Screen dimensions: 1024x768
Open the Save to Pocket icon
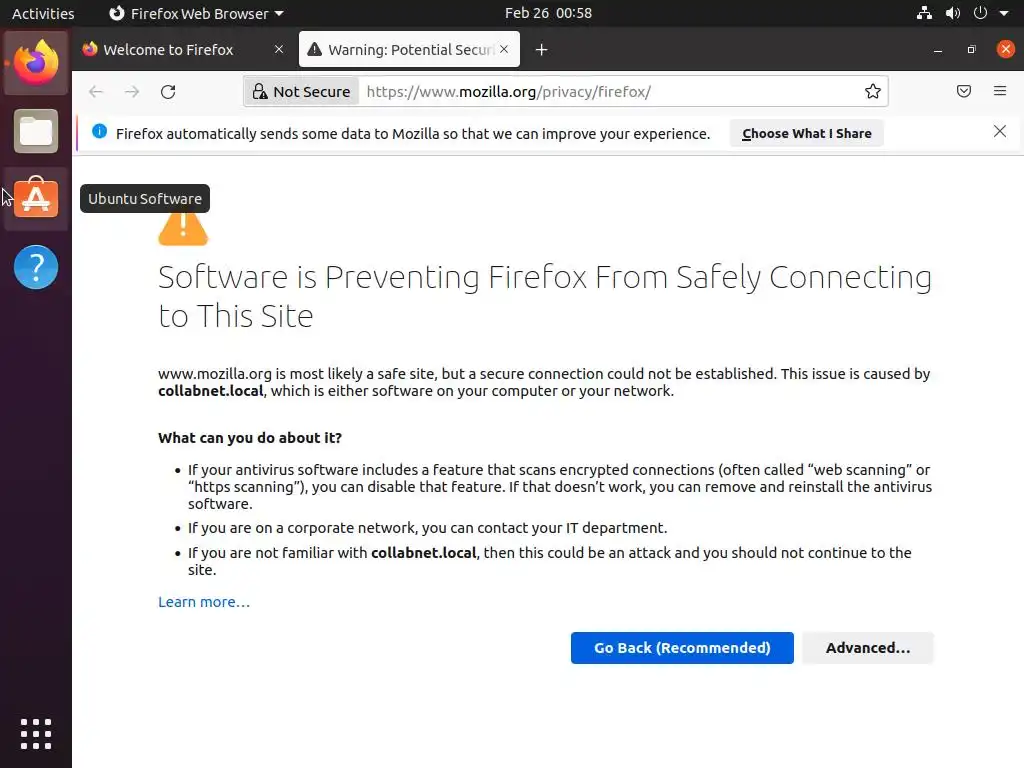964,92
